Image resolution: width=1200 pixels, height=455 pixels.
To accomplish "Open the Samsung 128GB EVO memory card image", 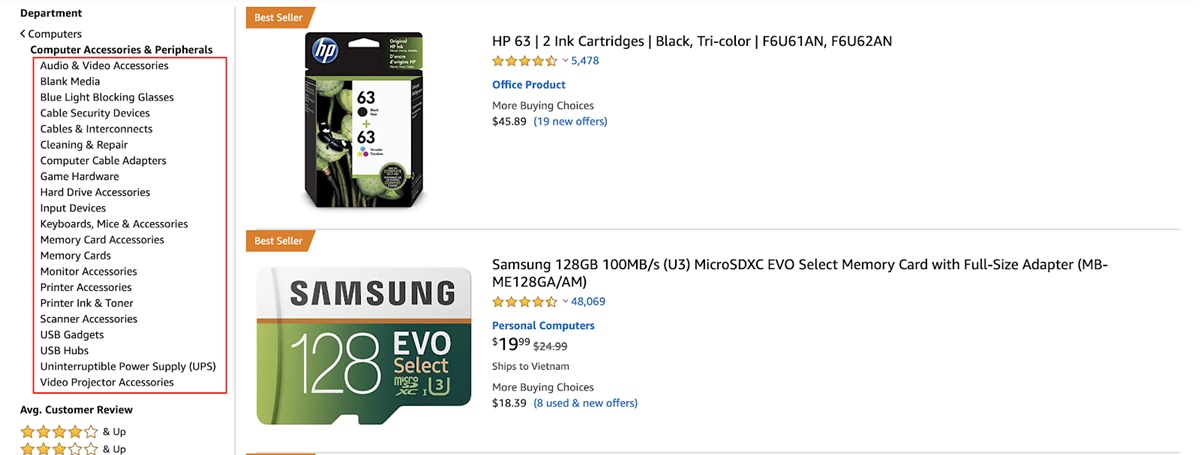I will [x=364, y=345].
